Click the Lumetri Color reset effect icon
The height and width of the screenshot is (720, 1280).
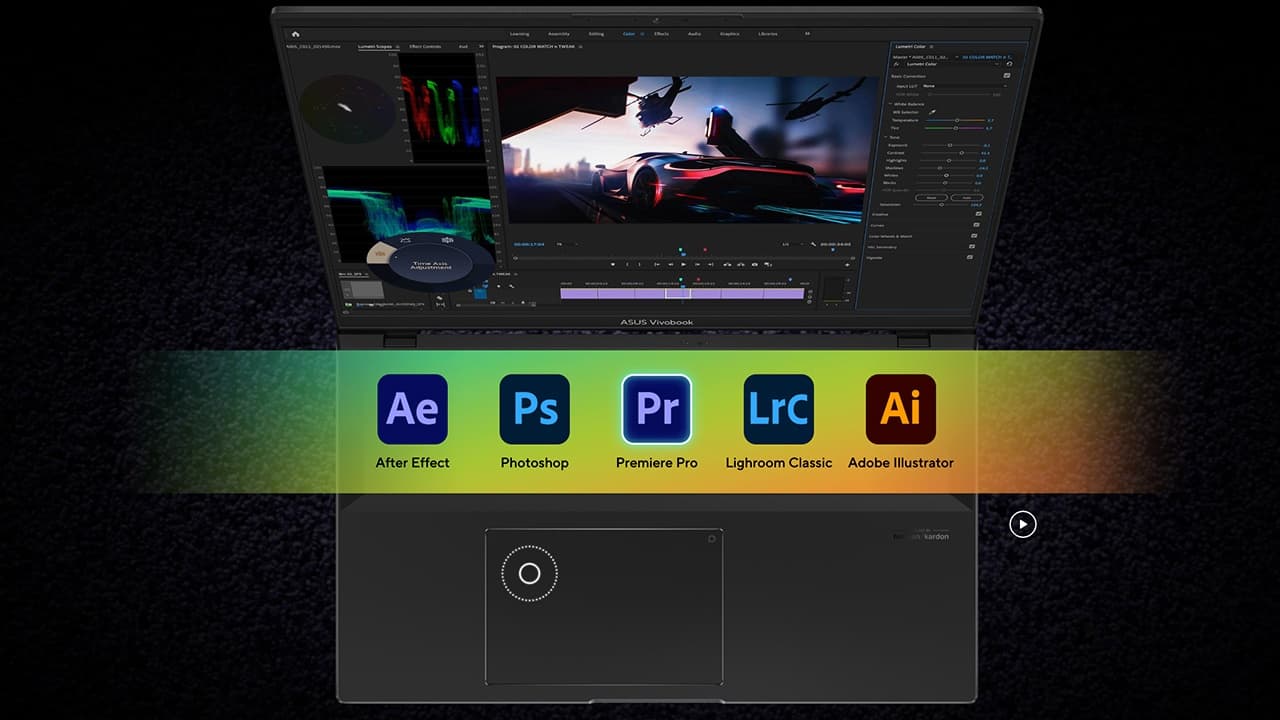pos(1009,63)
